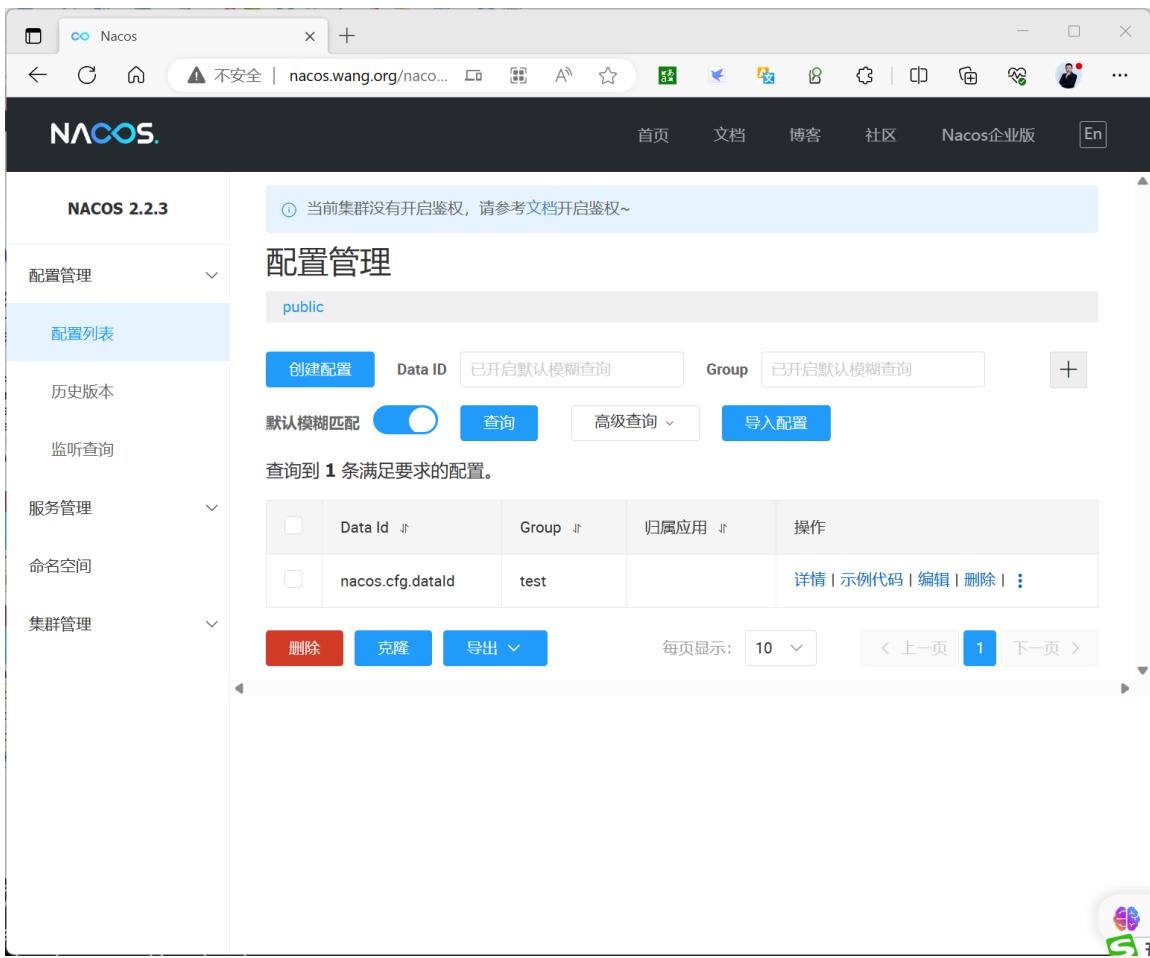Click the browser essentials heart icon
The image size is (1150, 958).
[x=1017, y=75]
